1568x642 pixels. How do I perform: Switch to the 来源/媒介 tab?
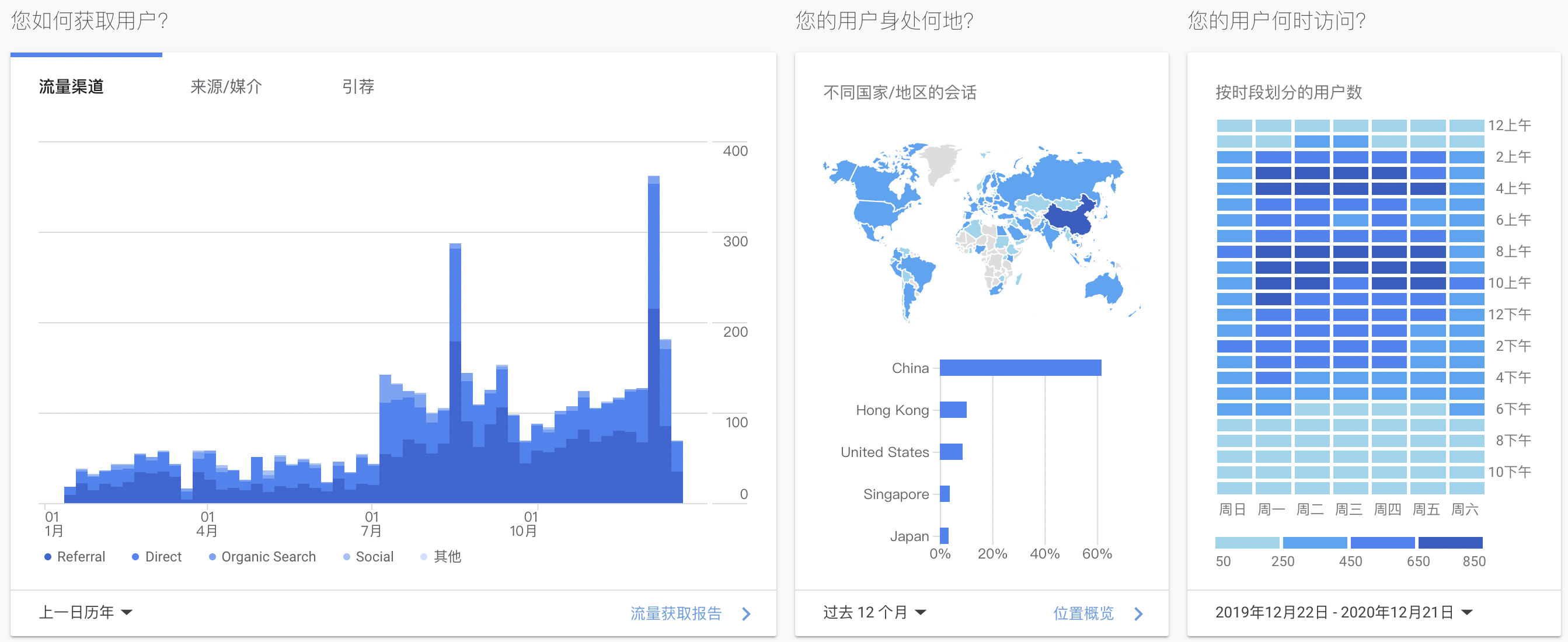(x=226, y=86)
